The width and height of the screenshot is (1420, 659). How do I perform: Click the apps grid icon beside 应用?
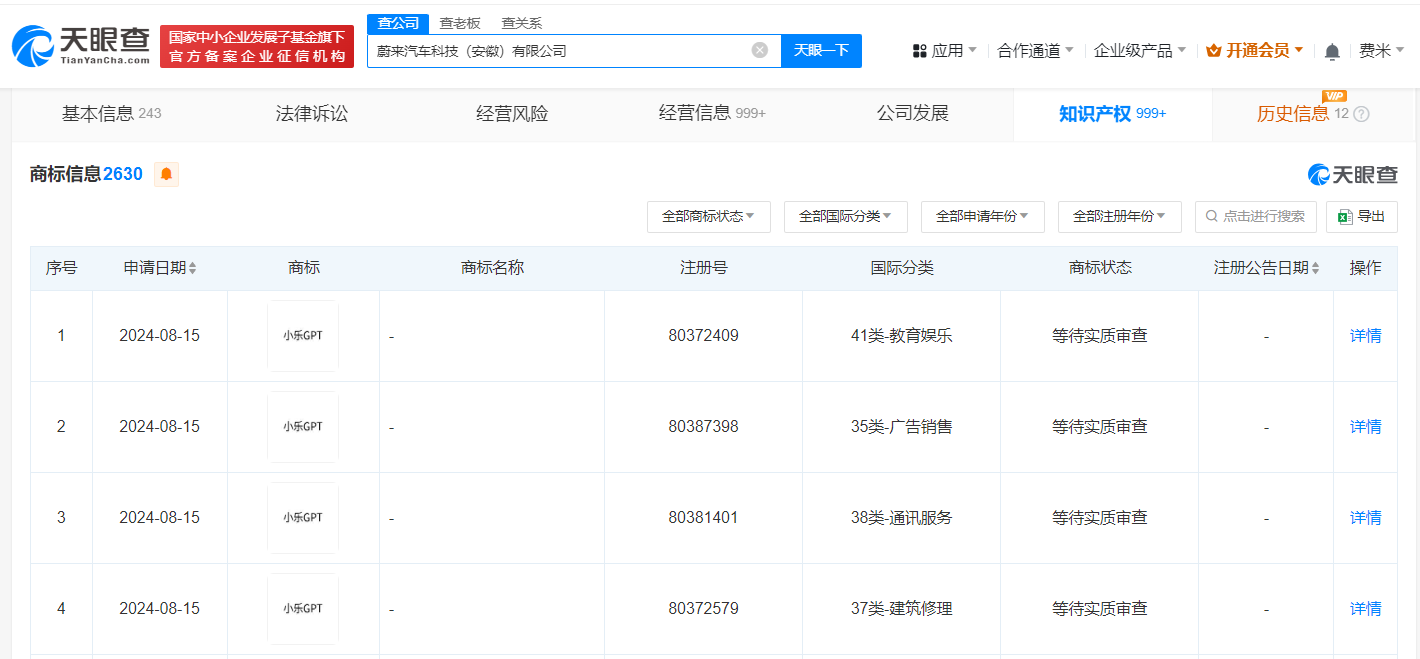920,50
